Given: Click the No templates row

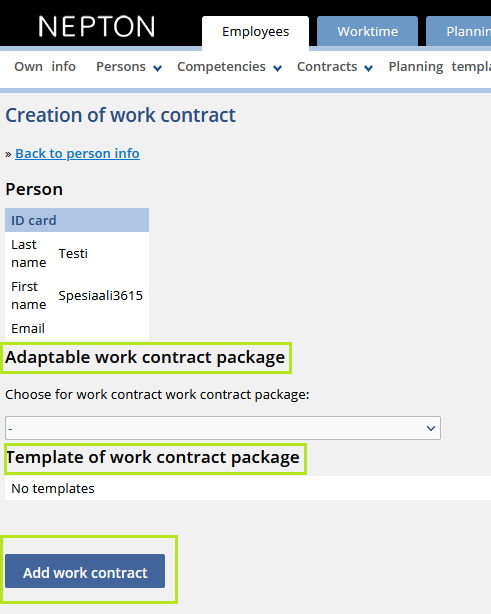Looking at the screenshot, I should [x=248, y=488].
